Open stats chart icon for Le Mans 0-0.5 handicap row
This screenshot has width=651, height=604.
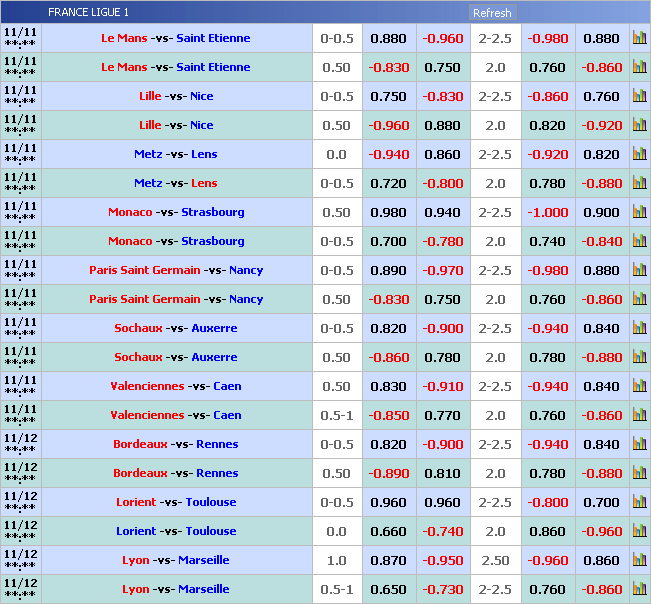640,39
